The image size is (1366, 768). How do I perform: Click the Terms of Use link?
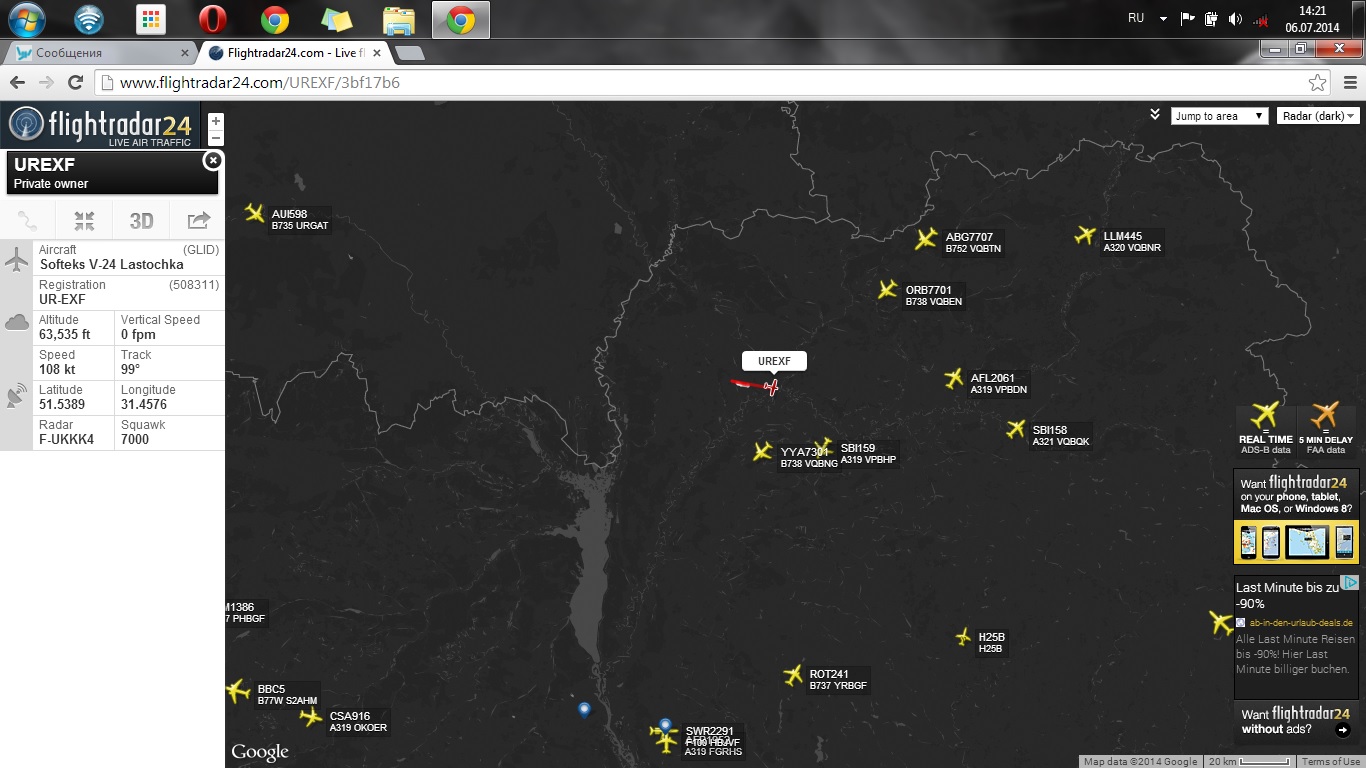1330,762
